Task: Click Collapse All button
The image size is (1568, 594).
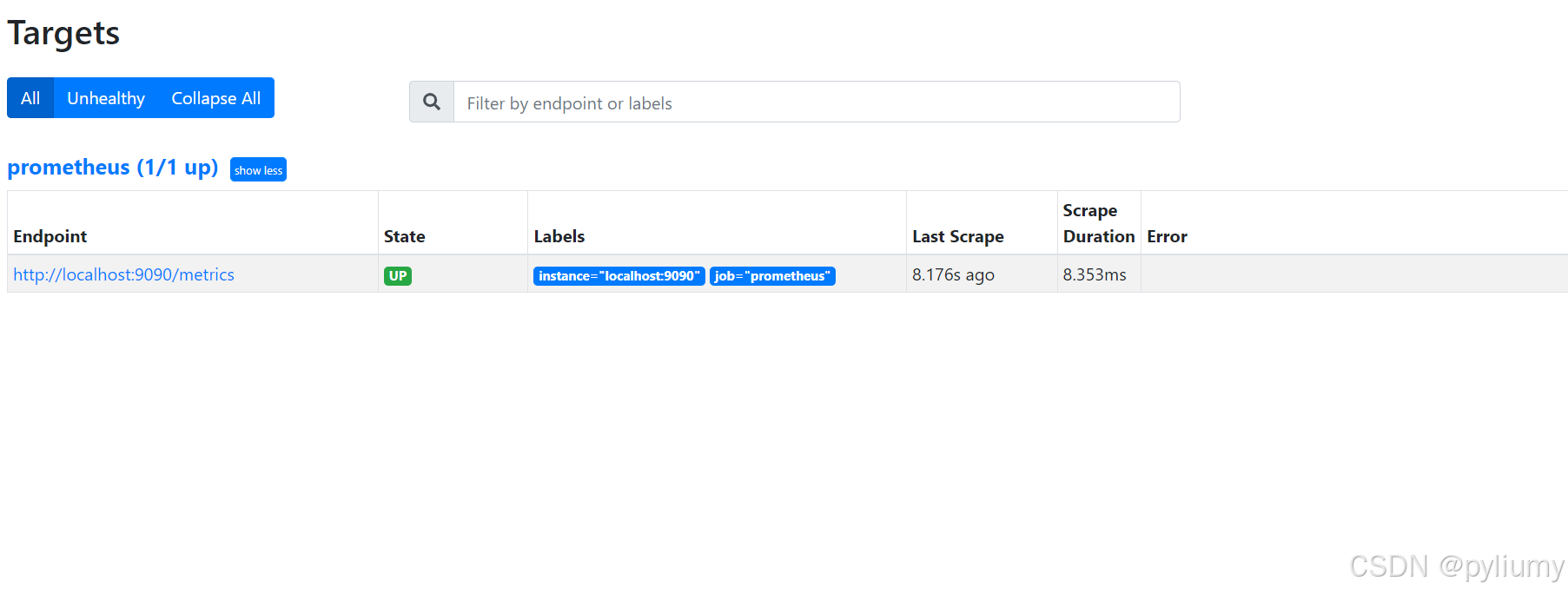Action: 216,98
